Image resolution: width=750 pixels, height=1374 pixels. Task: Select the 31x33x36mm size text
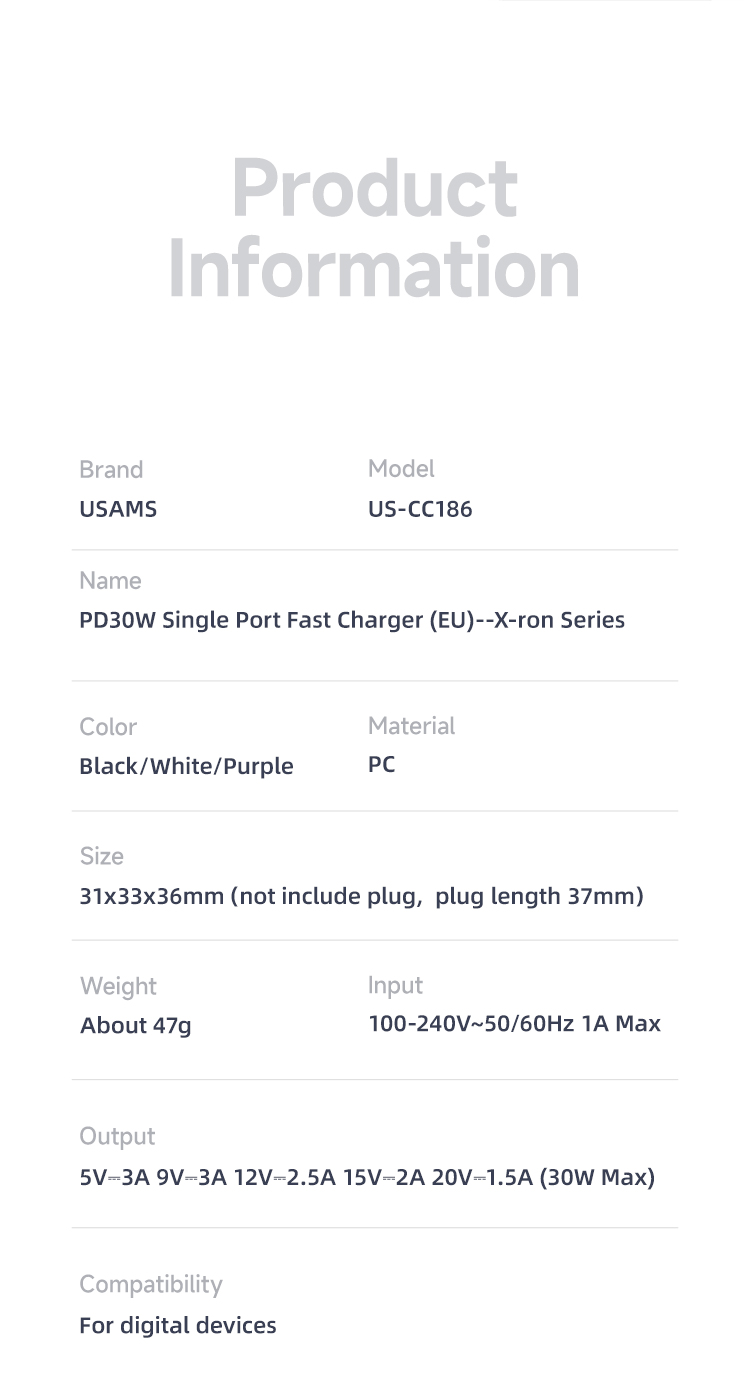(x=361, y=896)
